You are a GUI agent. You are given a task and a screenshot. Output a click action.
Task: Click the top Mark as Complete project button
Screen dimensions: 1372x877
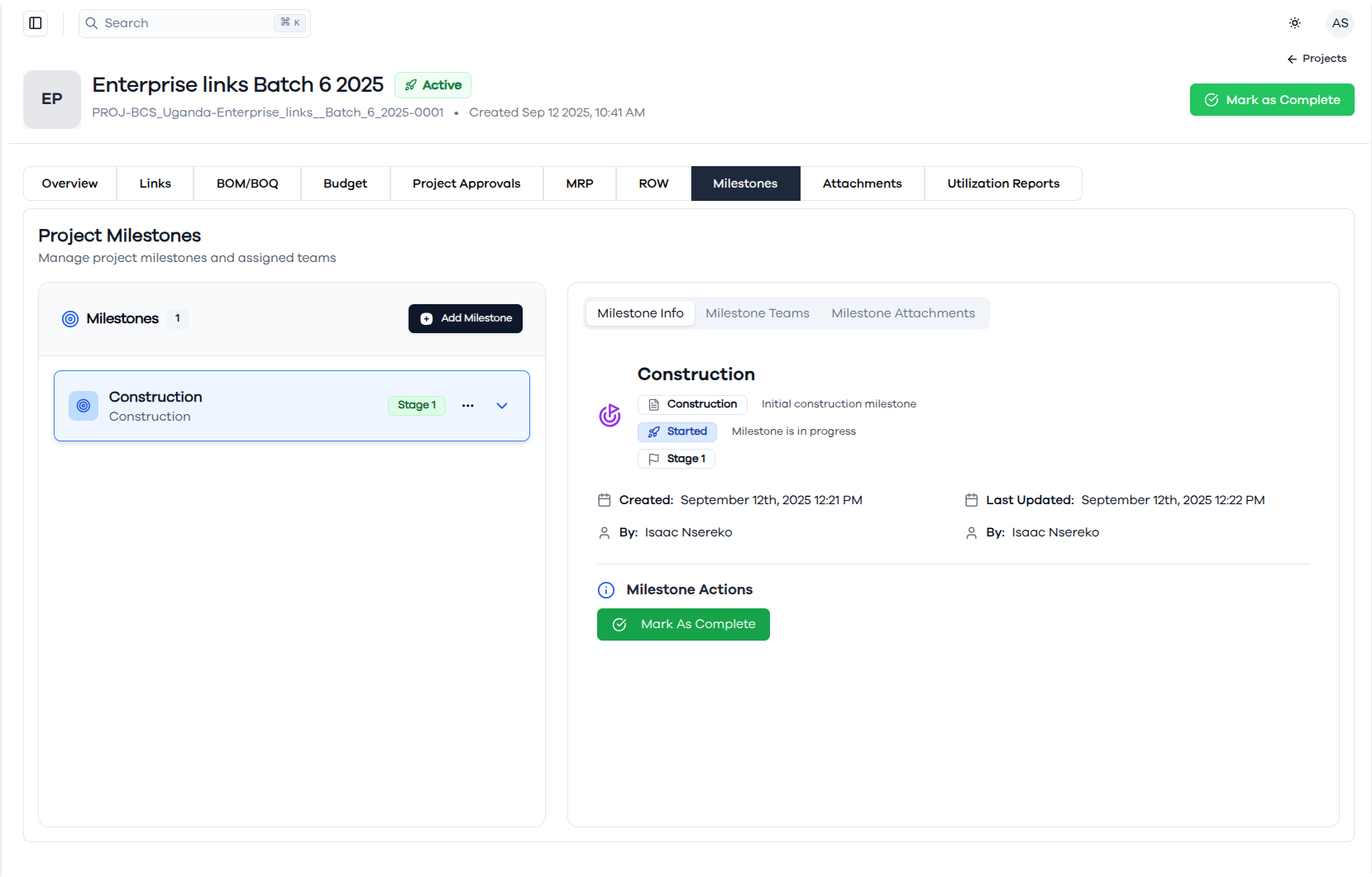click(1272, 100)
